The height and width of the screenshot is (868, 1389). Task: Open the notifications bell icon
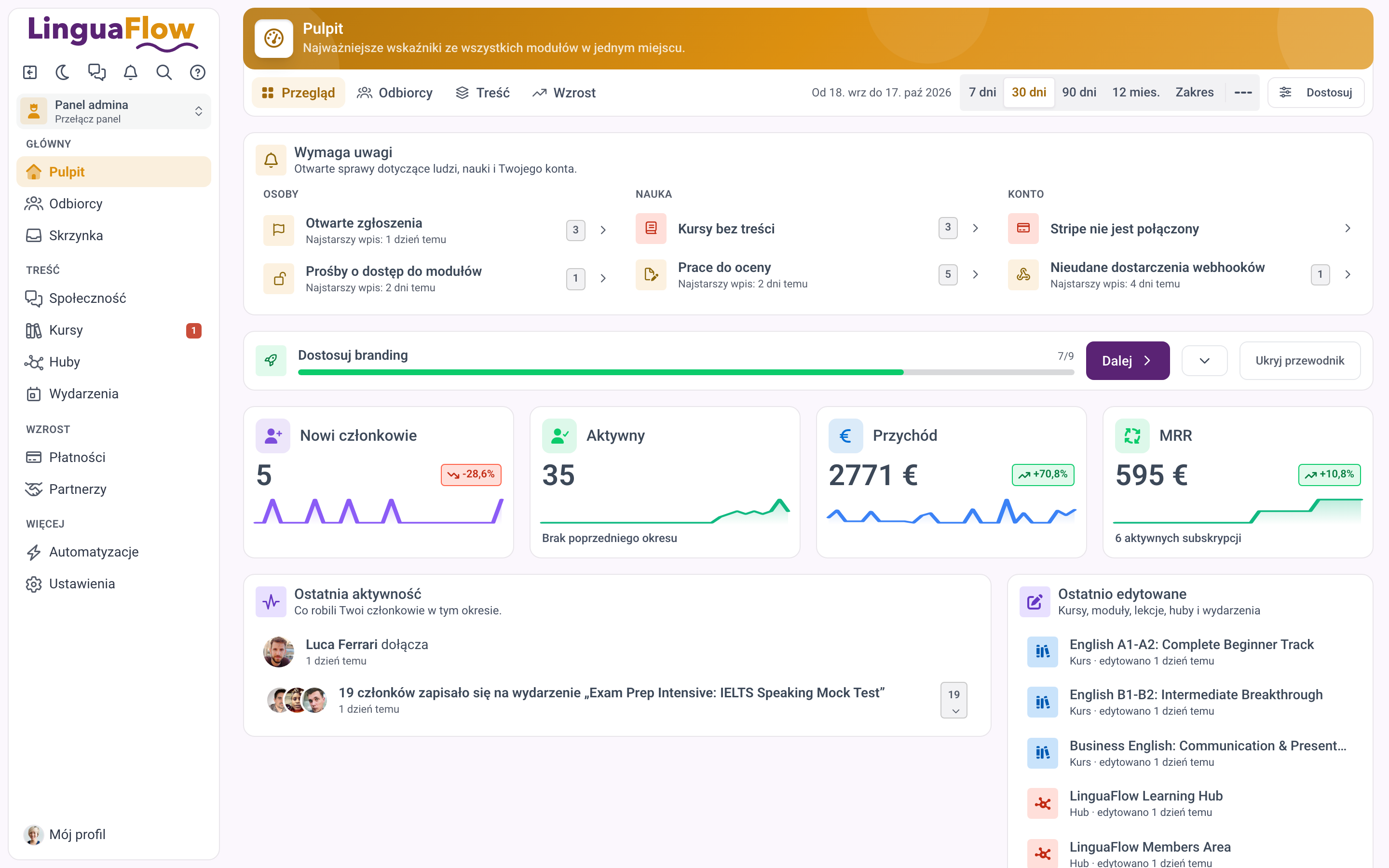point(130,72)
